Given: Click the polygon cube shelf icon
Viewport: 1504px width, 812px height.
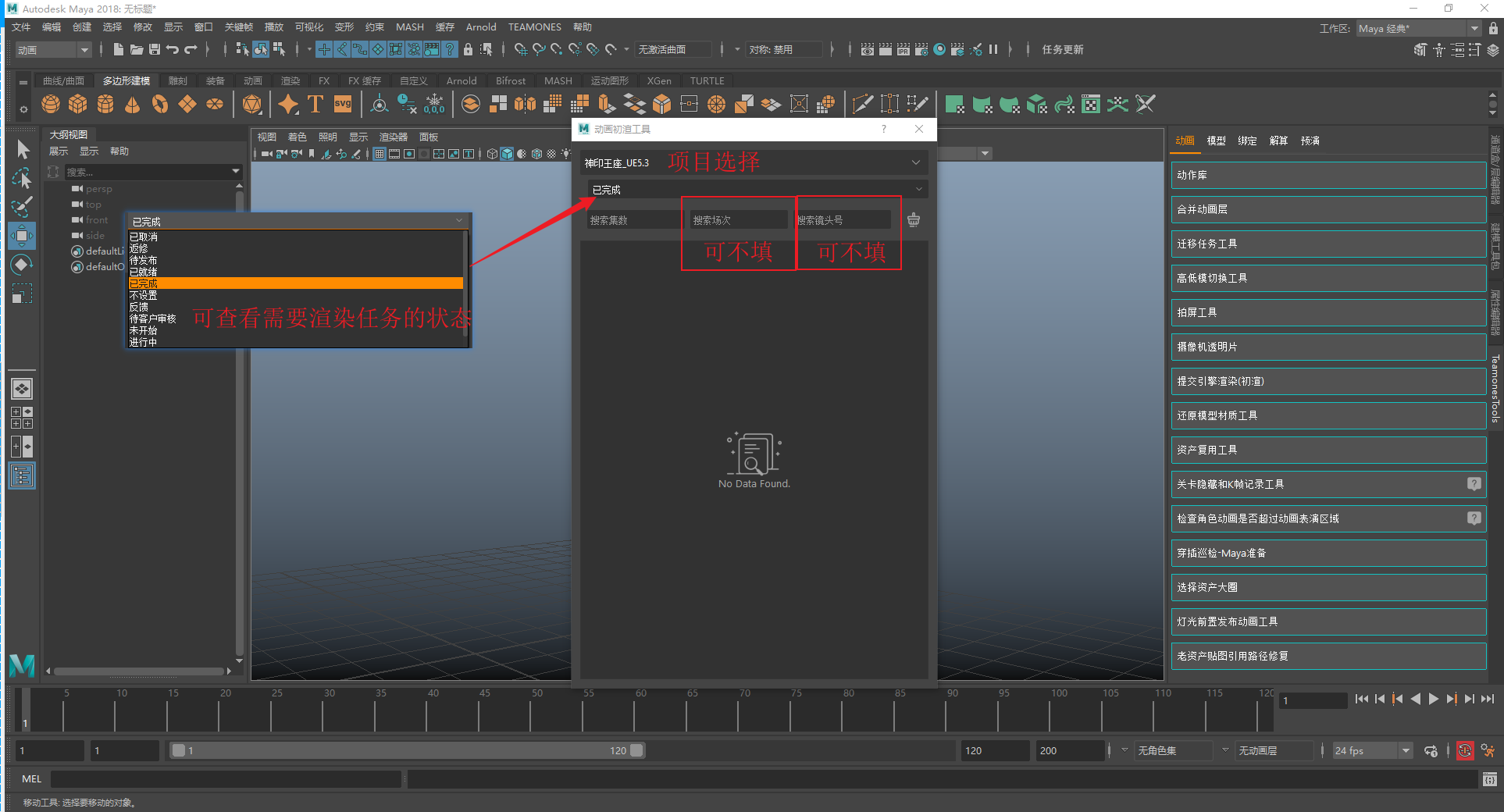Looking at the screenshot, I should [78, 104].
